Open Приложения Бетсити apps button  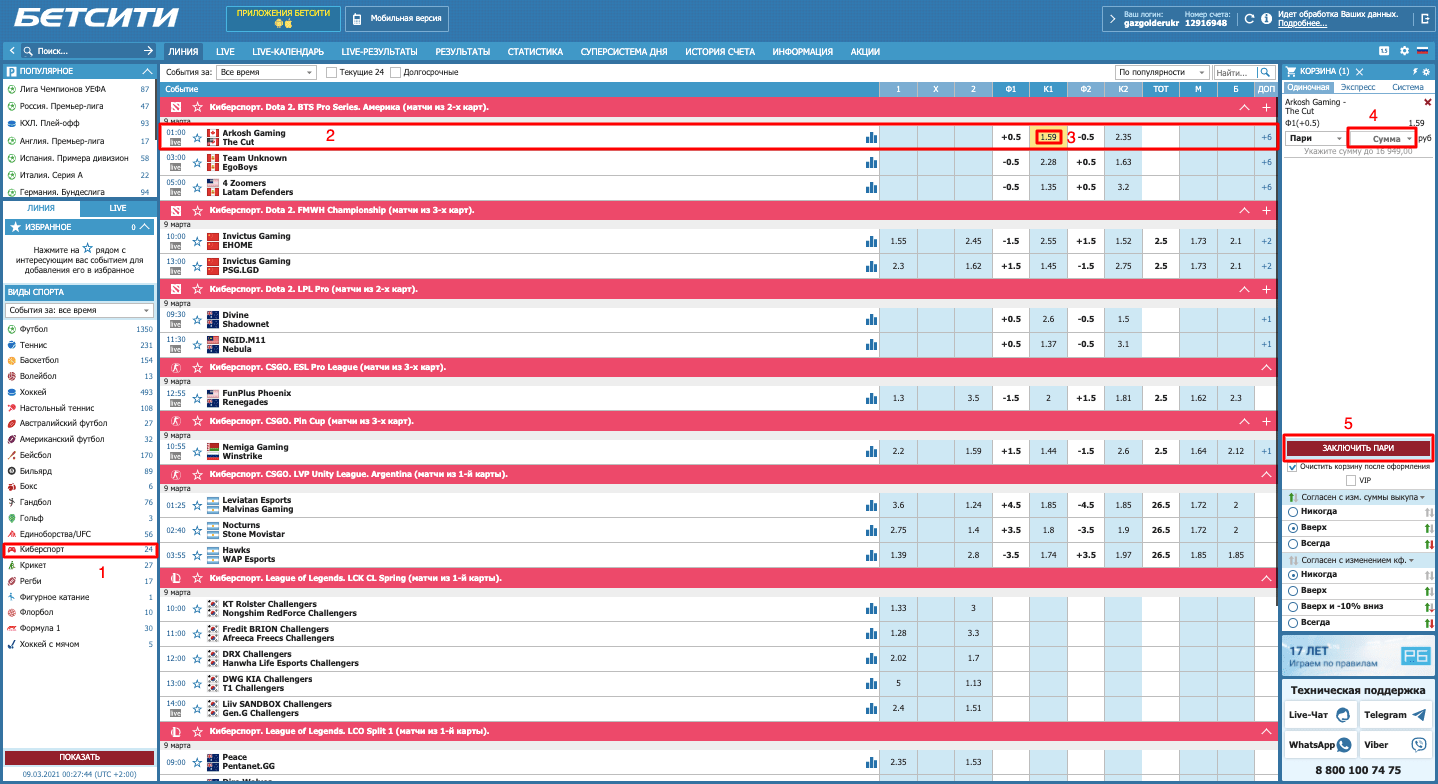coord(284,19)
